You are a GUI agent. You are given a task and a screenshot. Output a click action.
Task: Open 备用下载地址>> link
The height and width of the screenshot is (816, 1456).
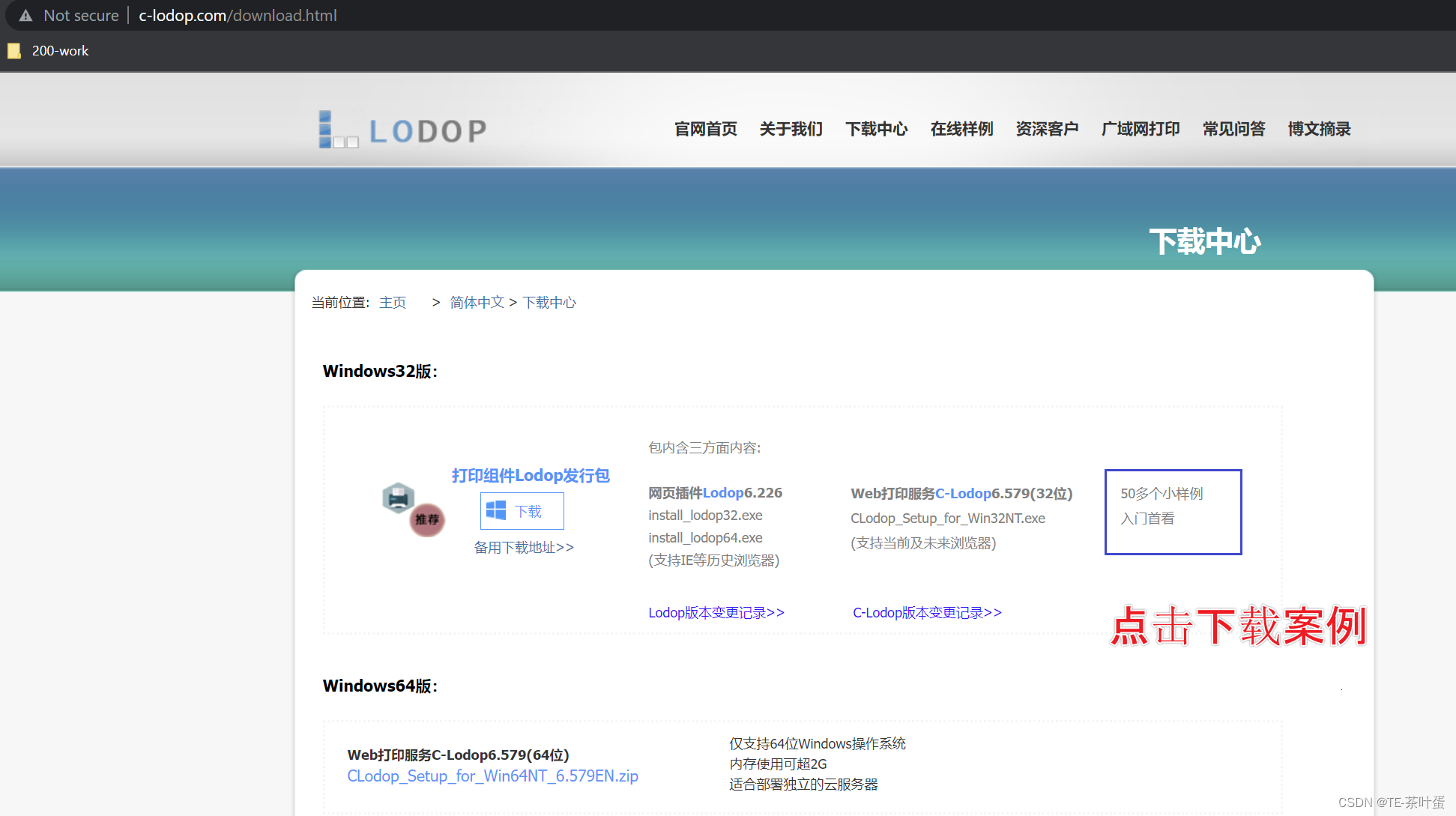(x=524, y=548)
